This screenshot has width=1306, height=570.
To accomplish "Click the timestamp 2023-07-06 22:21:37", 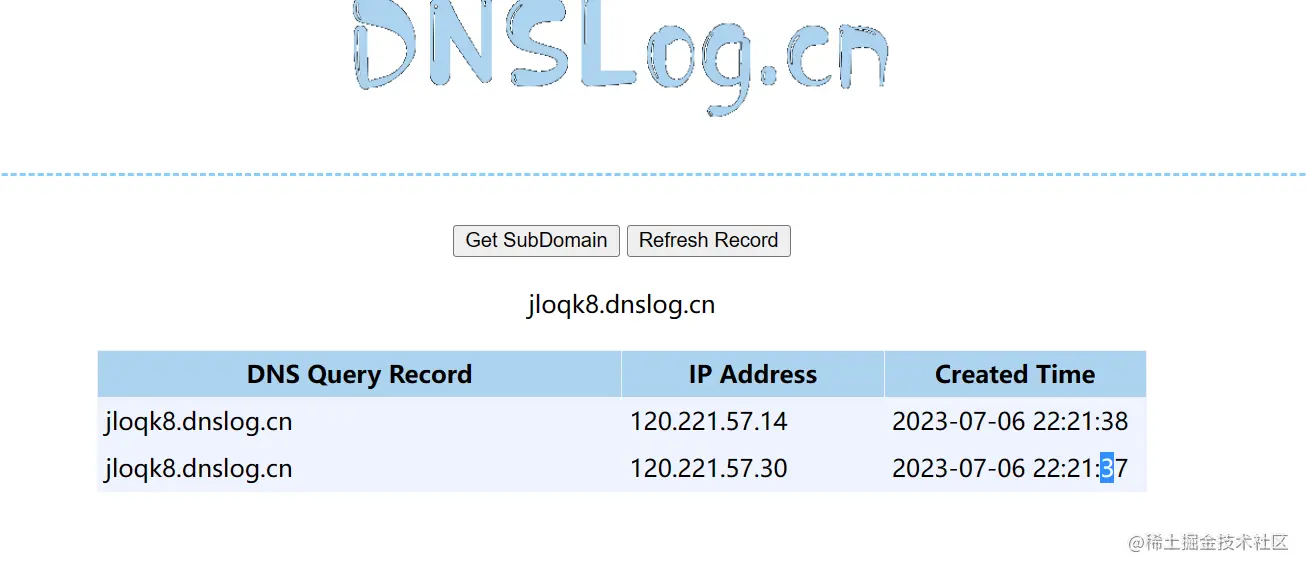I will click(1010, 468).
